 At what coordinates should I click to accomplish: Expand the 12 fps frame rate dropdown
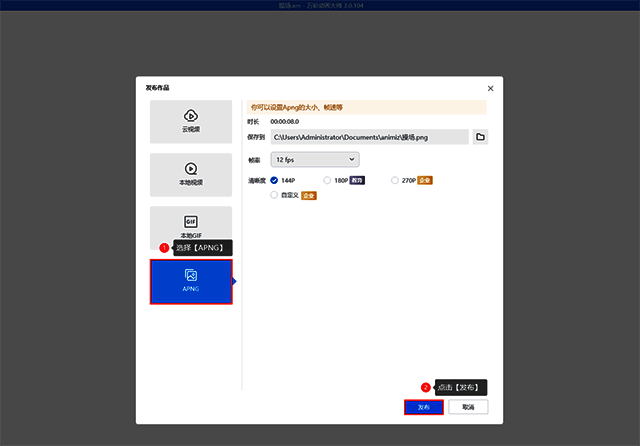click(x=315, y=159)
